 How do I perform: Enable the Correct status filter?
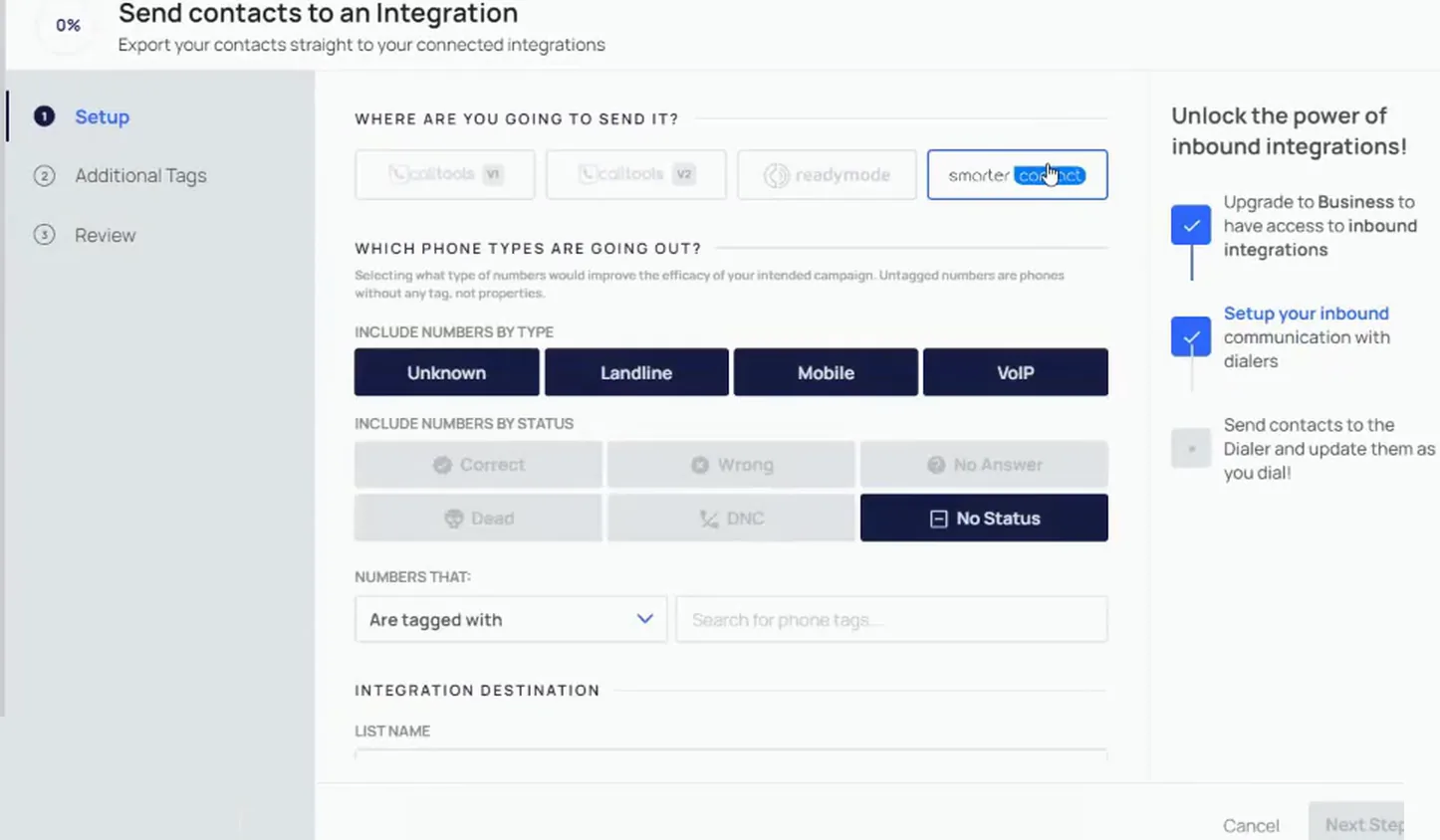coord(478,465)
